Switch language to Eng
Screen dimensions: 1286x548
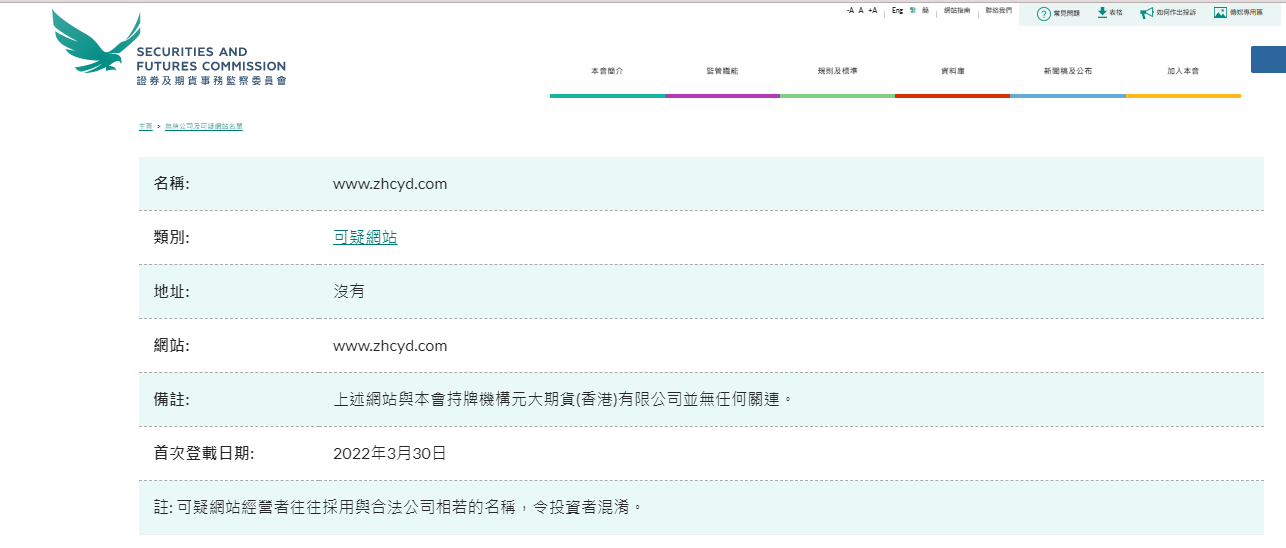click(x=897, y=10)
